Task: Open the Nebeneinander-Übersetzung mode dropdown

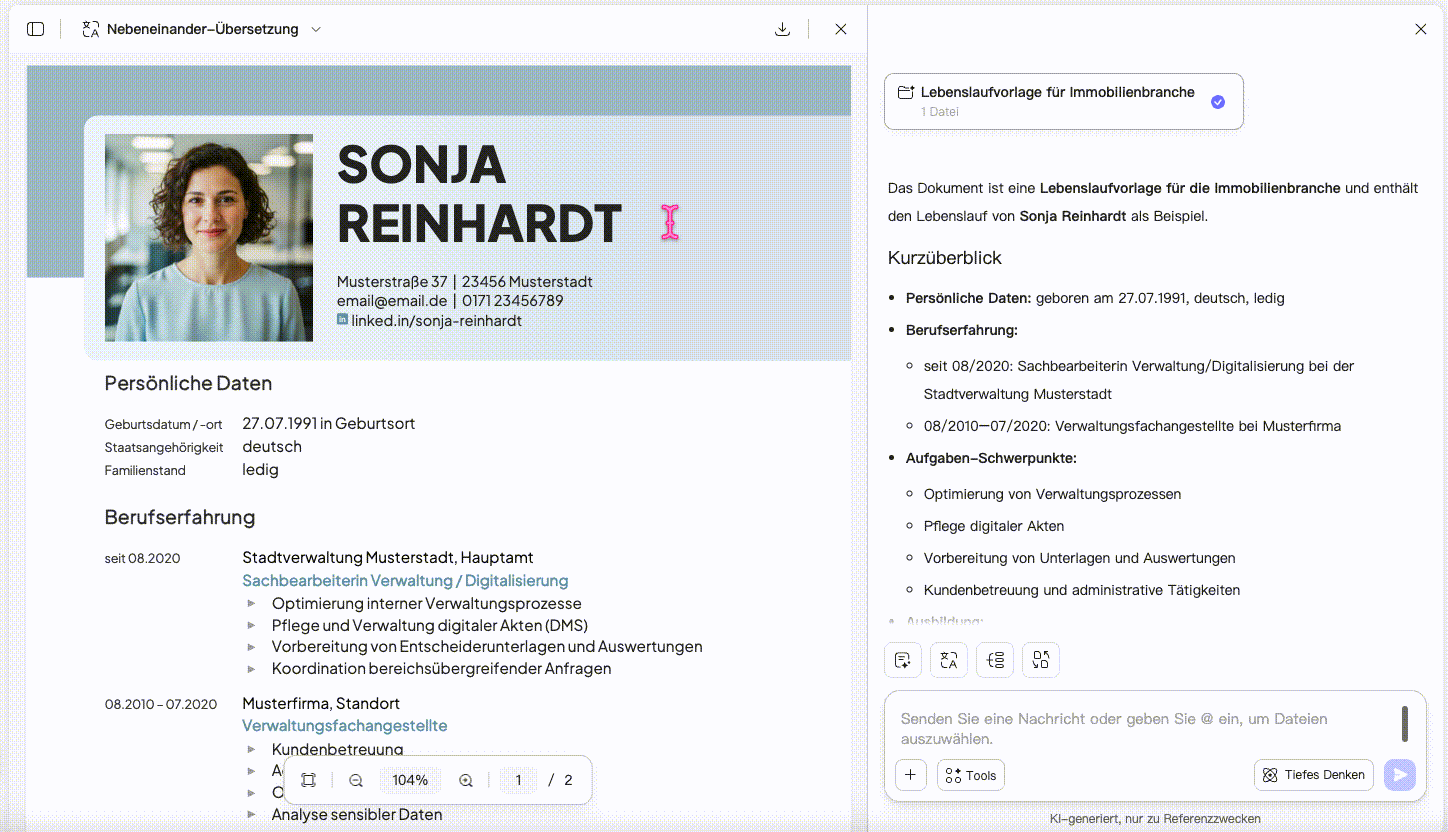Action: click(x=316, y=29)
